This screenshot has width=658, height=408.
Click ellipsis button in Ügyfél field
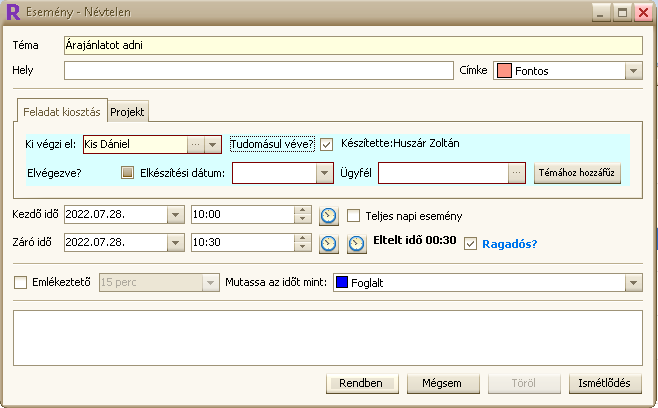pos(516,172)
